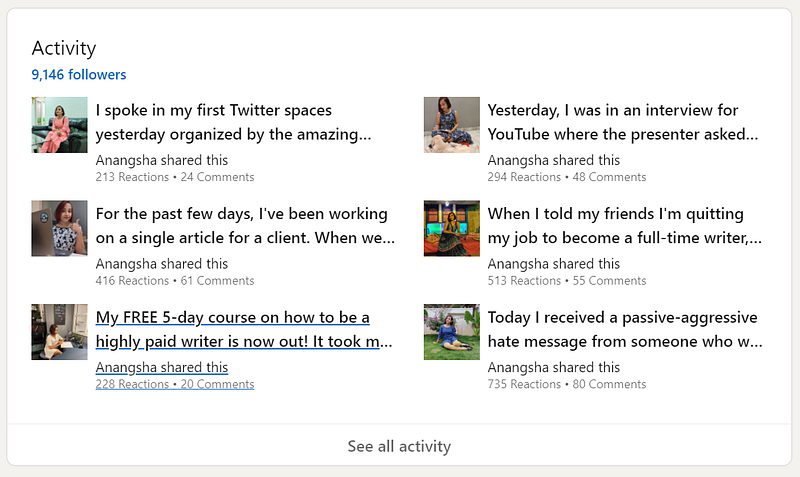
Task: Open the 9,146 followers link
Action: coord(79,74)
